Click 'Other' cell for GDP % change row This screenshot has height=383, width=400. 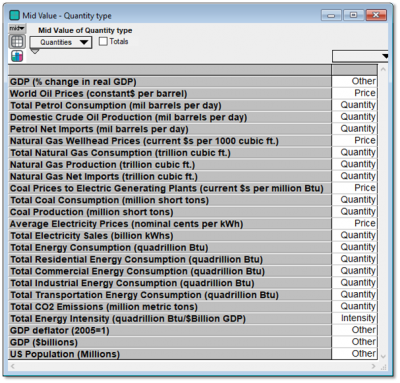click(x=355, y=81)
